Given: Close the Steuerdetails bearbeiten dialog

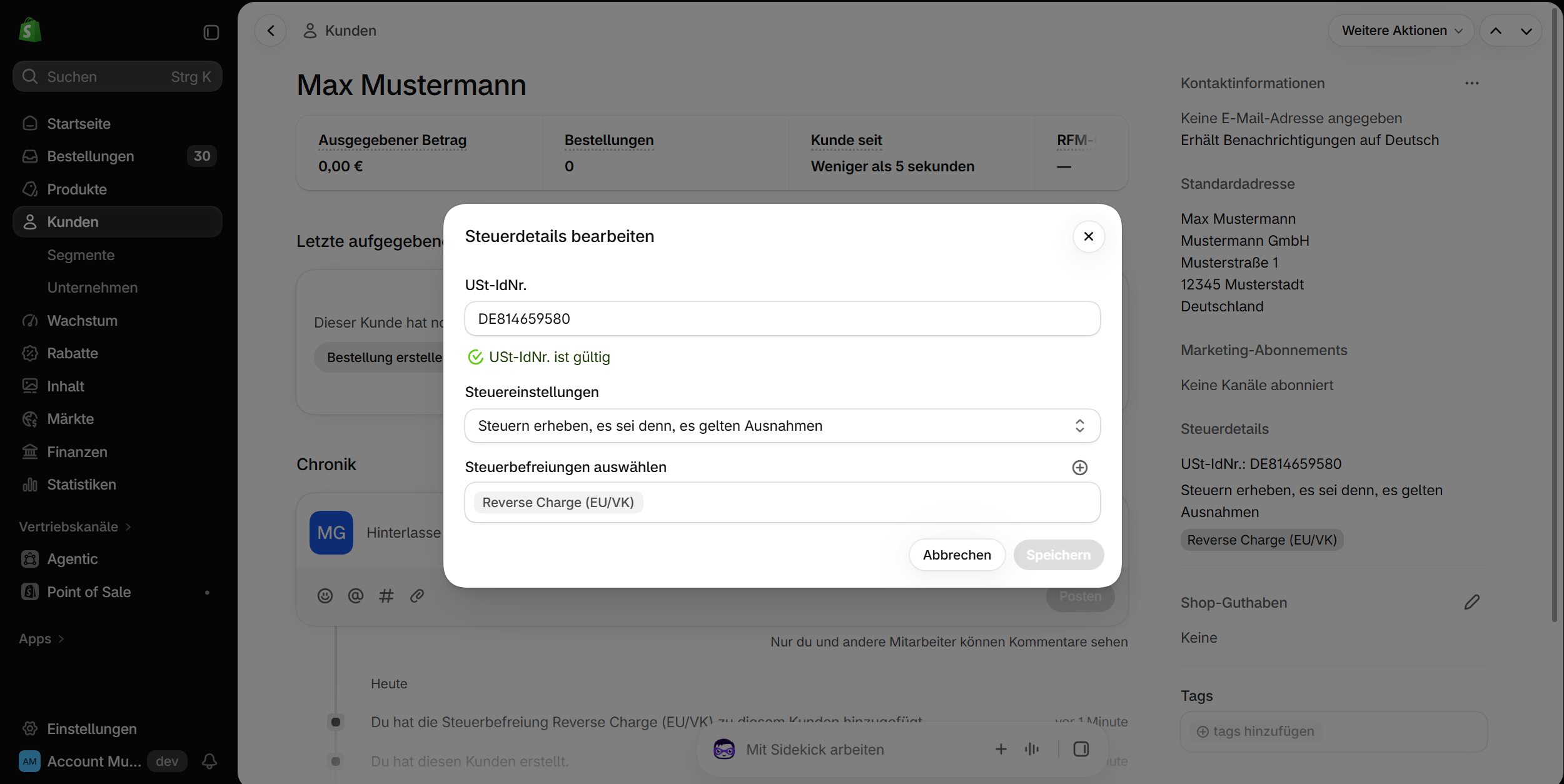Looking at the screenshot, I should [1088, 236].
